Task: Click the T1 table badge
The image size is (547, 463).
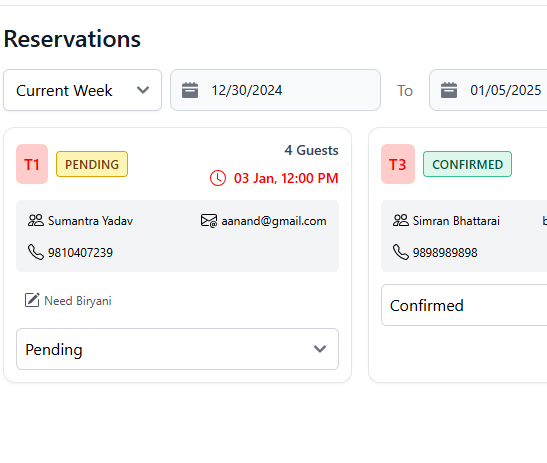Action: pyautogui.click(x=32, y=164)
